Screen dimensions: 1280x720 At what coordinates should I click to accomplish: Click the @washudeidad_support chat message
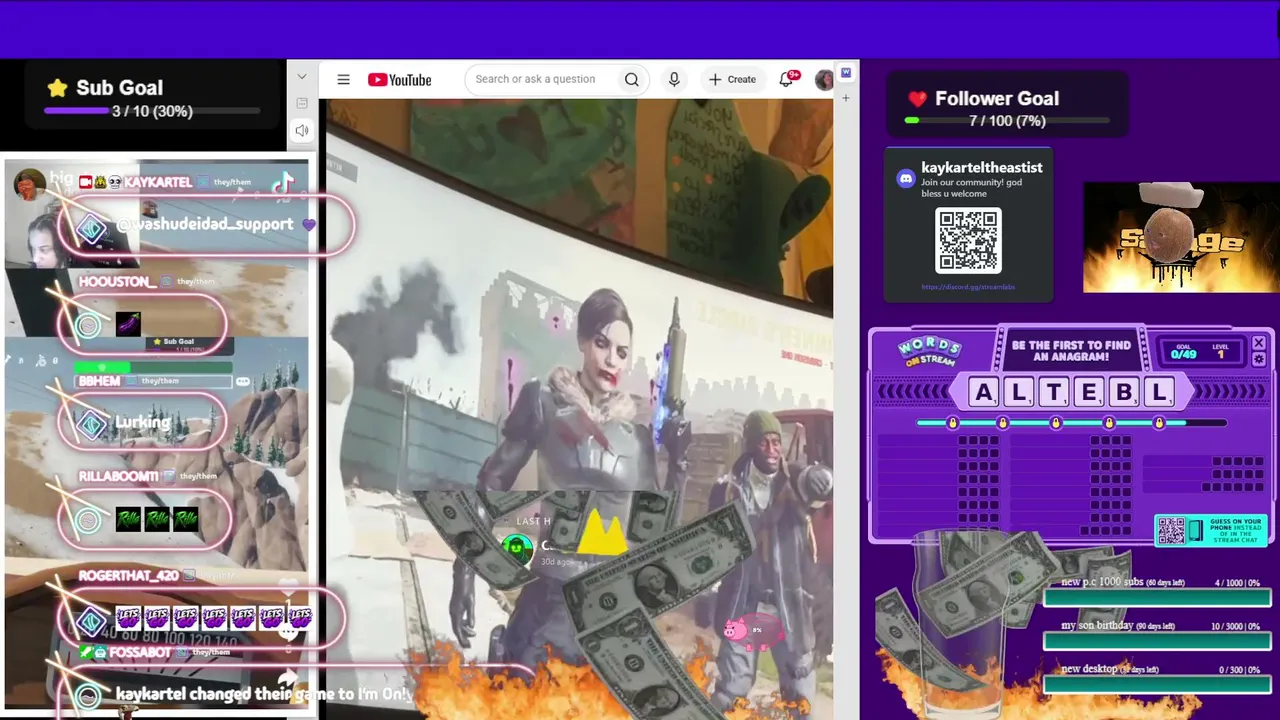(205, 224)
